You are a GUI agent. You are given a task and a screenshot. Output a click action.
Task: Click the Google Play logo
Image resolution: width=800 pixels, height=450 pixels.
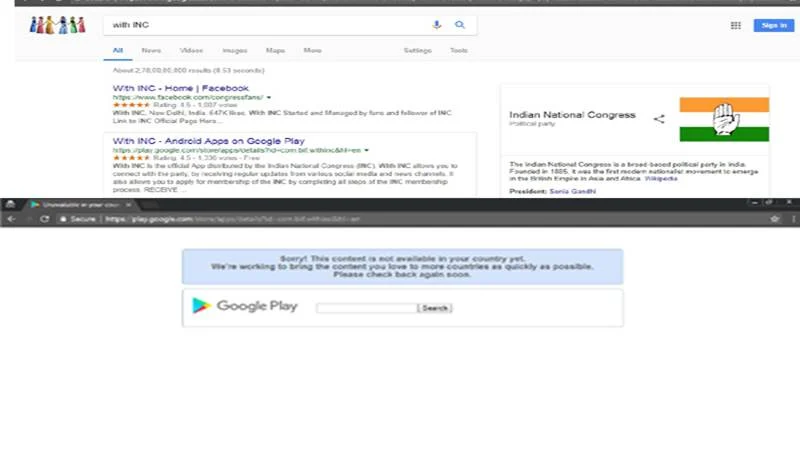click(244, 306)
